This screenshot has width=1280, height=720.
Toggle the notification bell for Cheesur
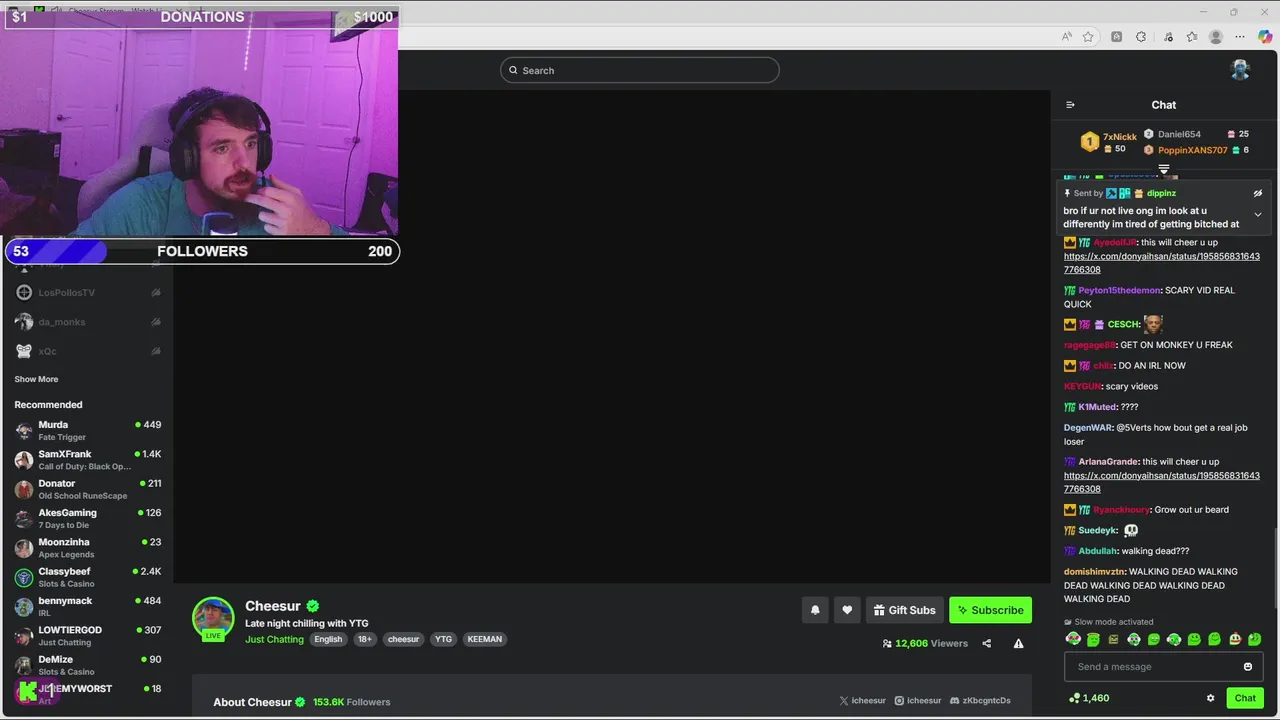coord(815,610)
